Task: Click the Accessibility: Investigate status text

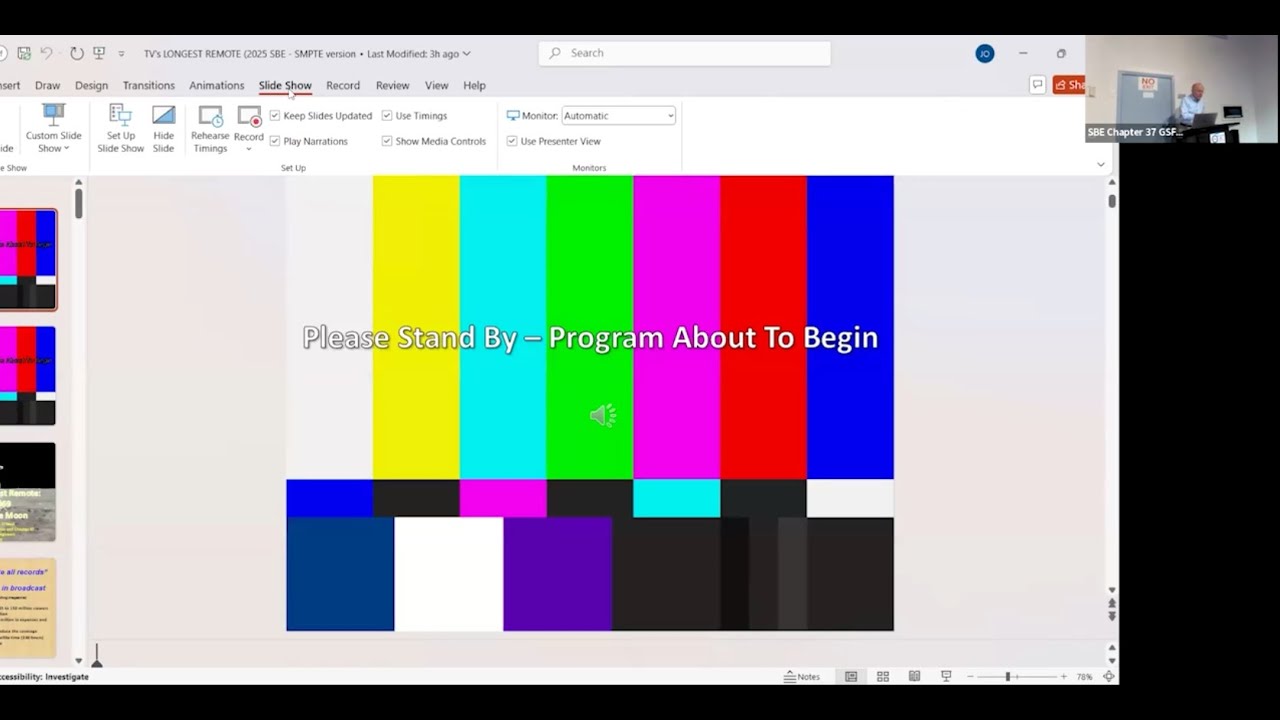Action: click(x=44, y=677)
